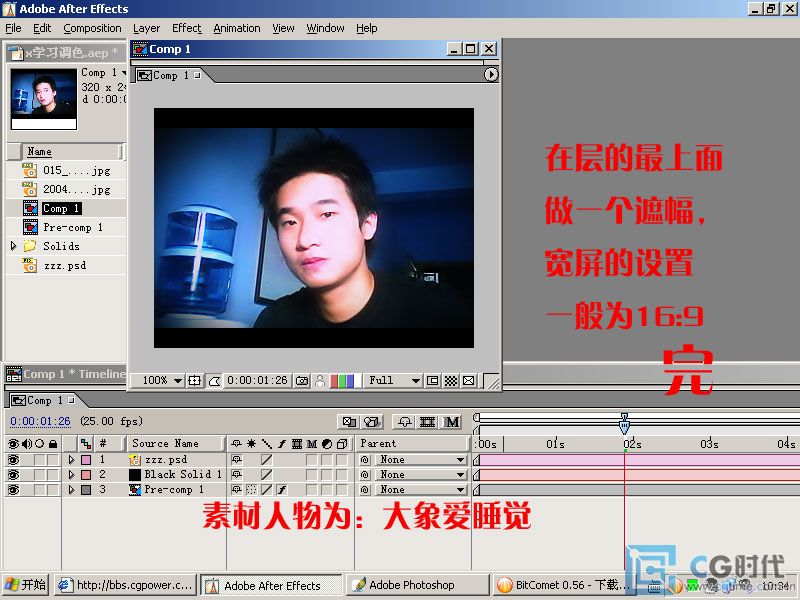
Task: Enable the frame blending button in Timeline
Action: click(428, 422)
